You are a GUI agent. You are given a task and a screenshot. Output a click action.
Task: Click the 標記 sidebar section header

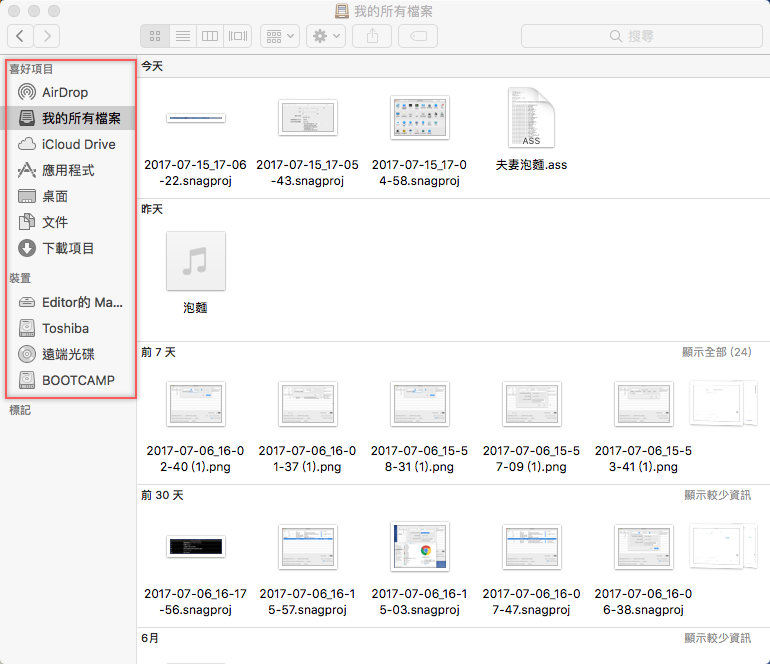[20, 410]
